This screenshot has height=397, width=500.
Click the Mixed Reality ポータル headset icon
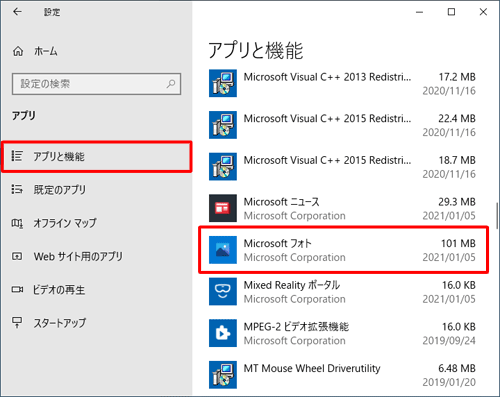[x=223, y=292]
